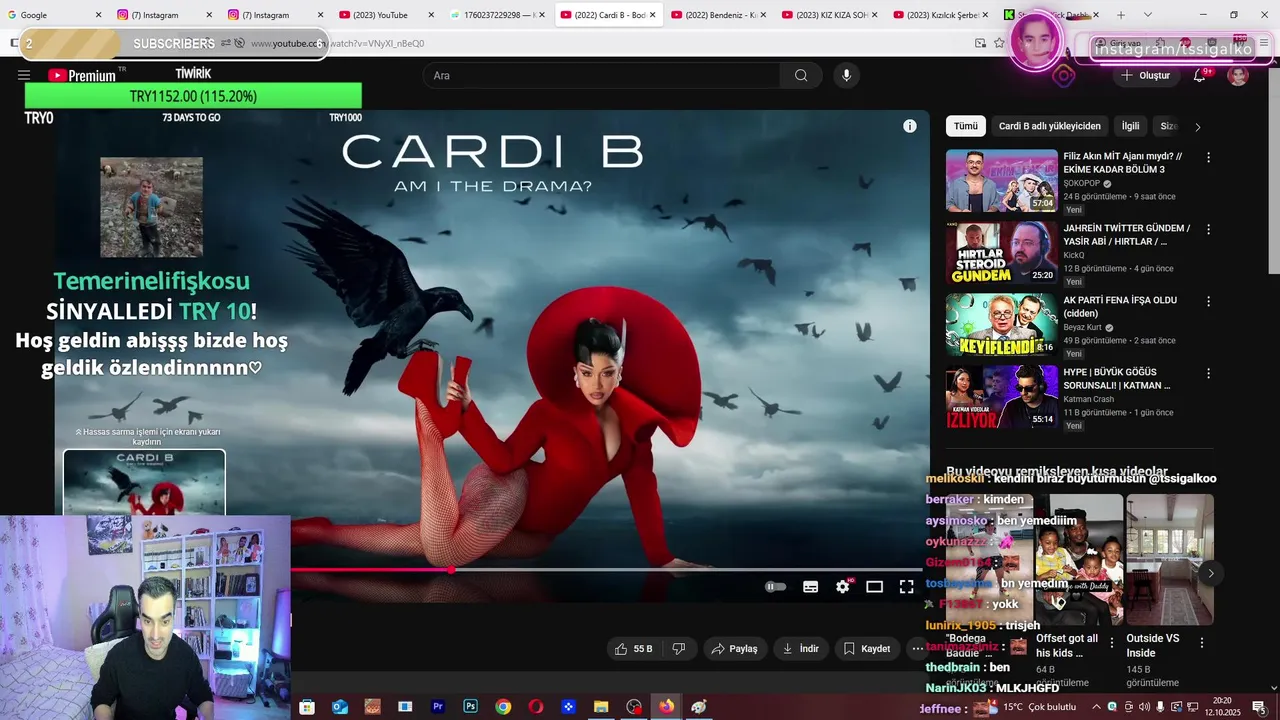Open YouTube notifications bell
The width and height of the screenshot is (1280, 720).
pyautogui.click(x=1199, y=75)
